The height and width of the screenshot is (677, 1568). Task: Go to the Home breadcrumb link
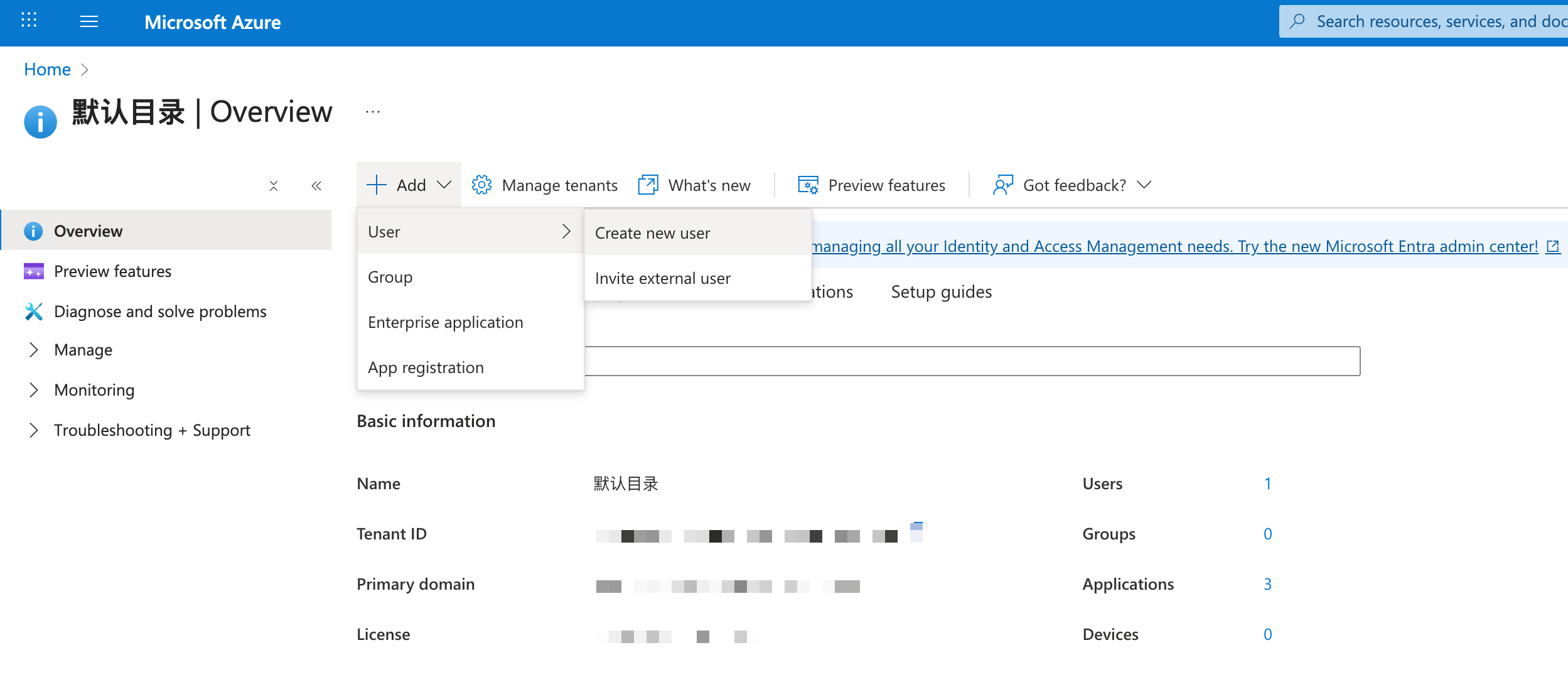coord(47,69)
